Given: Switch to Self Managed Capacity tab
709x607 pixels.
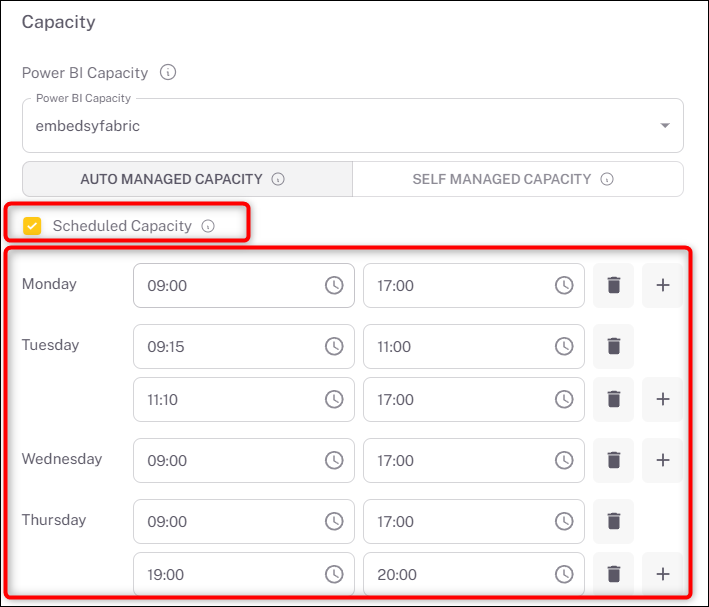Looking at the screenshot, I should coord(517,179).
